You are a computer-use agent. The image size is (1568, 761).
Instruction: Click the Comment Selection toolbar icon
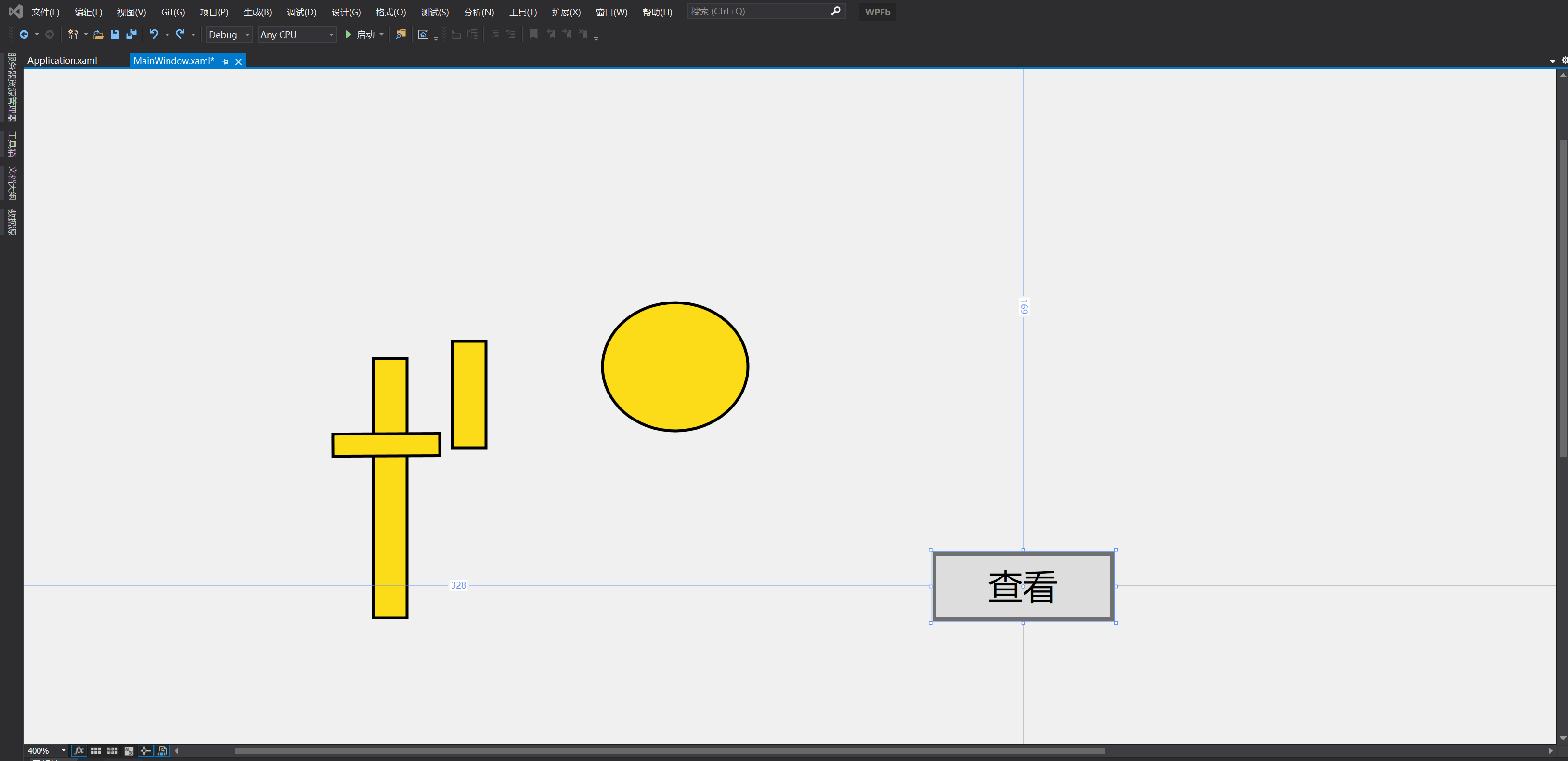coord(495,35)
